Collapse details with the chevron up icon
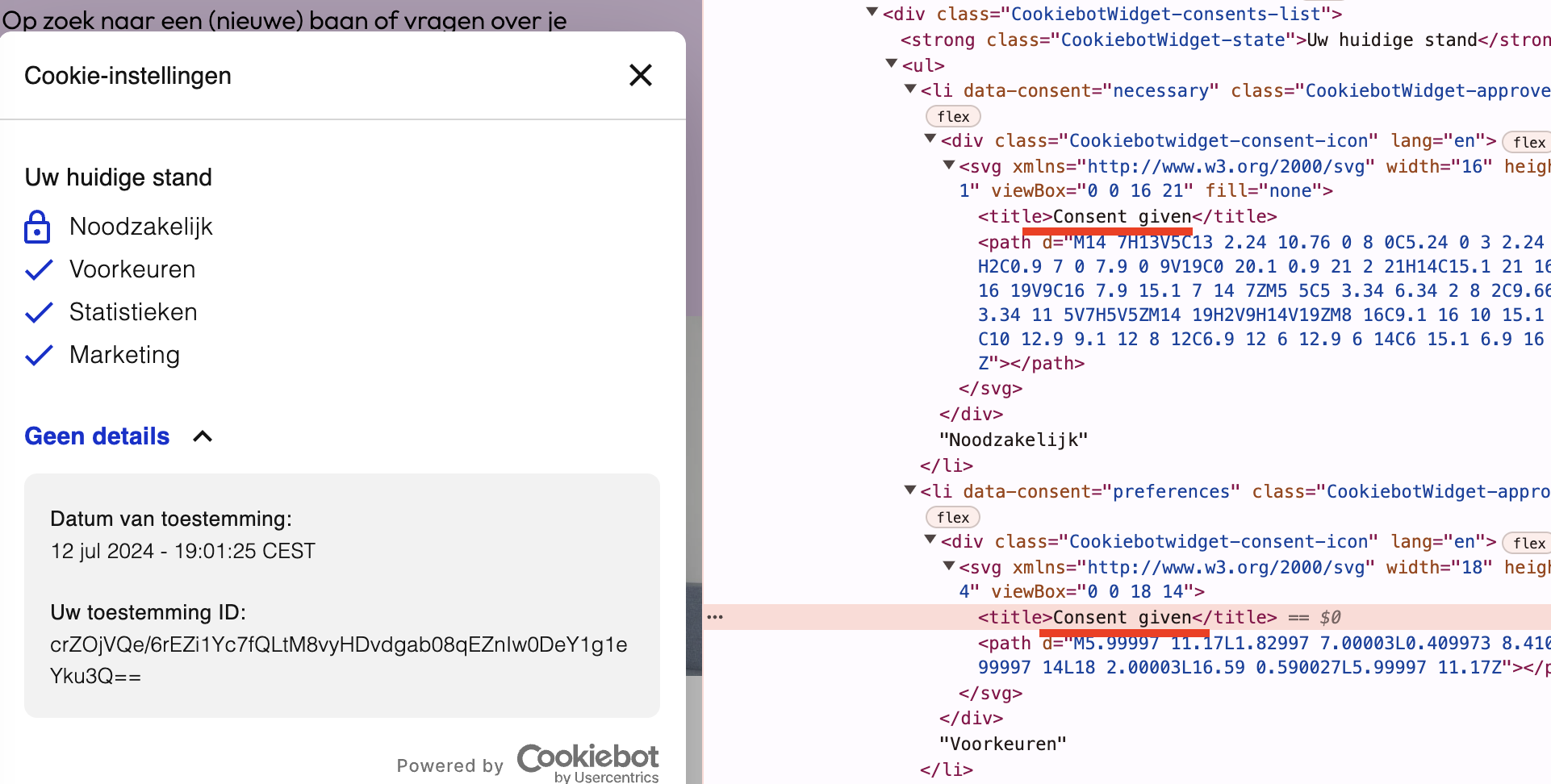This screenshot has width=1551, height=784. (x=203, y=436)
